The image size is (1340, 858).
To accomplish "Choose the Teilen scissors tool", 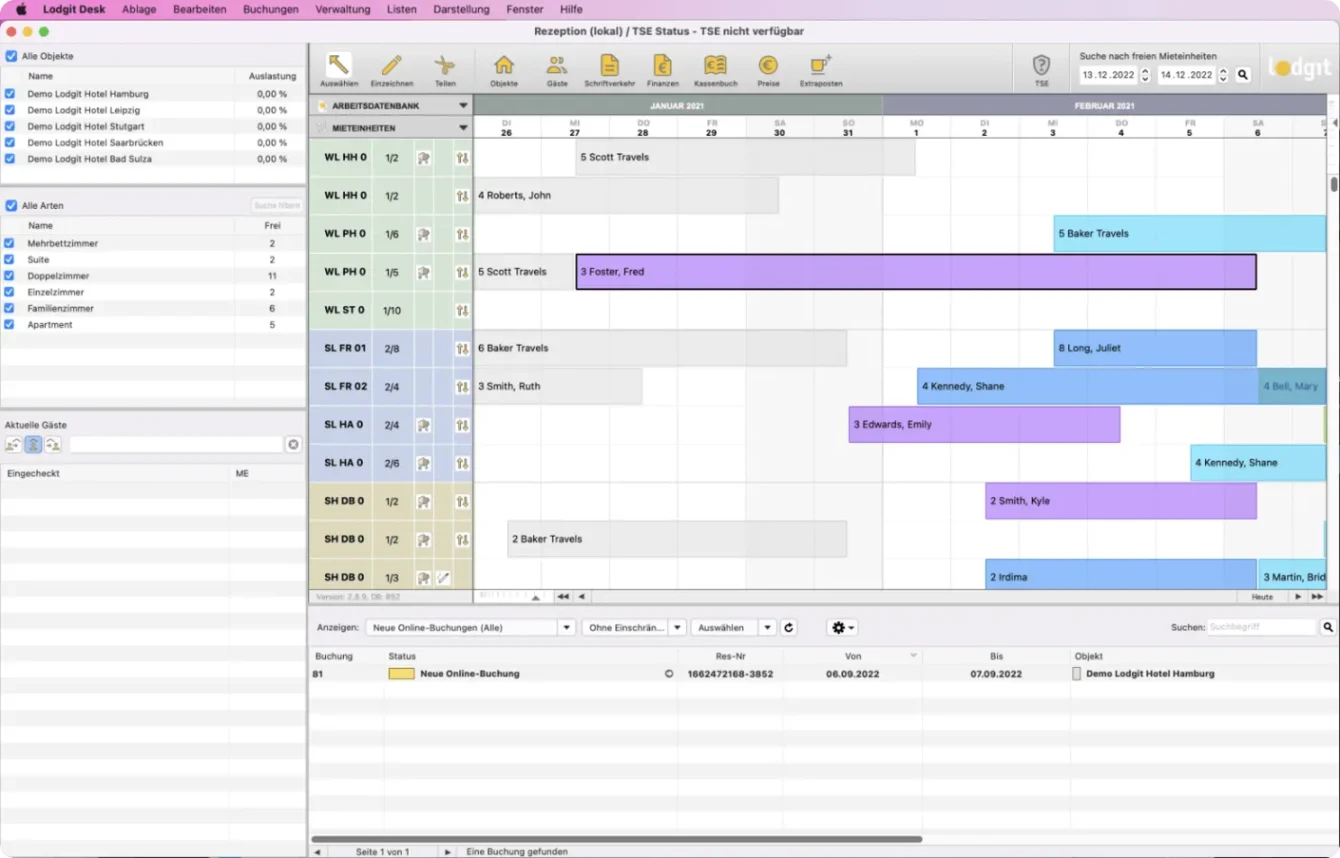I will coord(444,66).
